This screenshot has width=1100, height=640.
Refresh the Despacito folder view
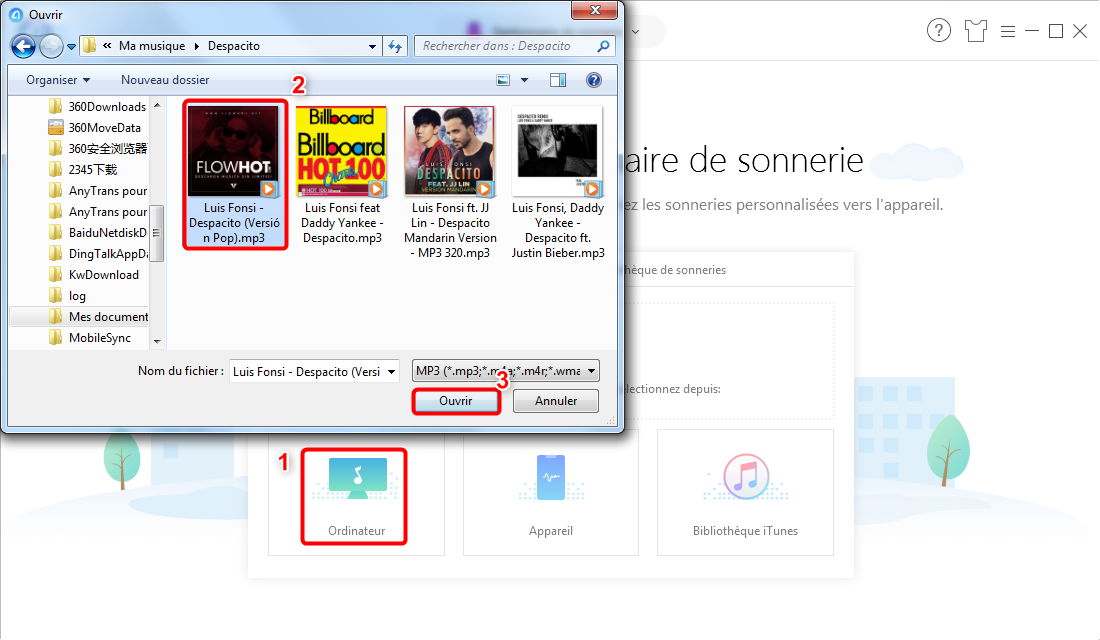(x=395, y=46)
